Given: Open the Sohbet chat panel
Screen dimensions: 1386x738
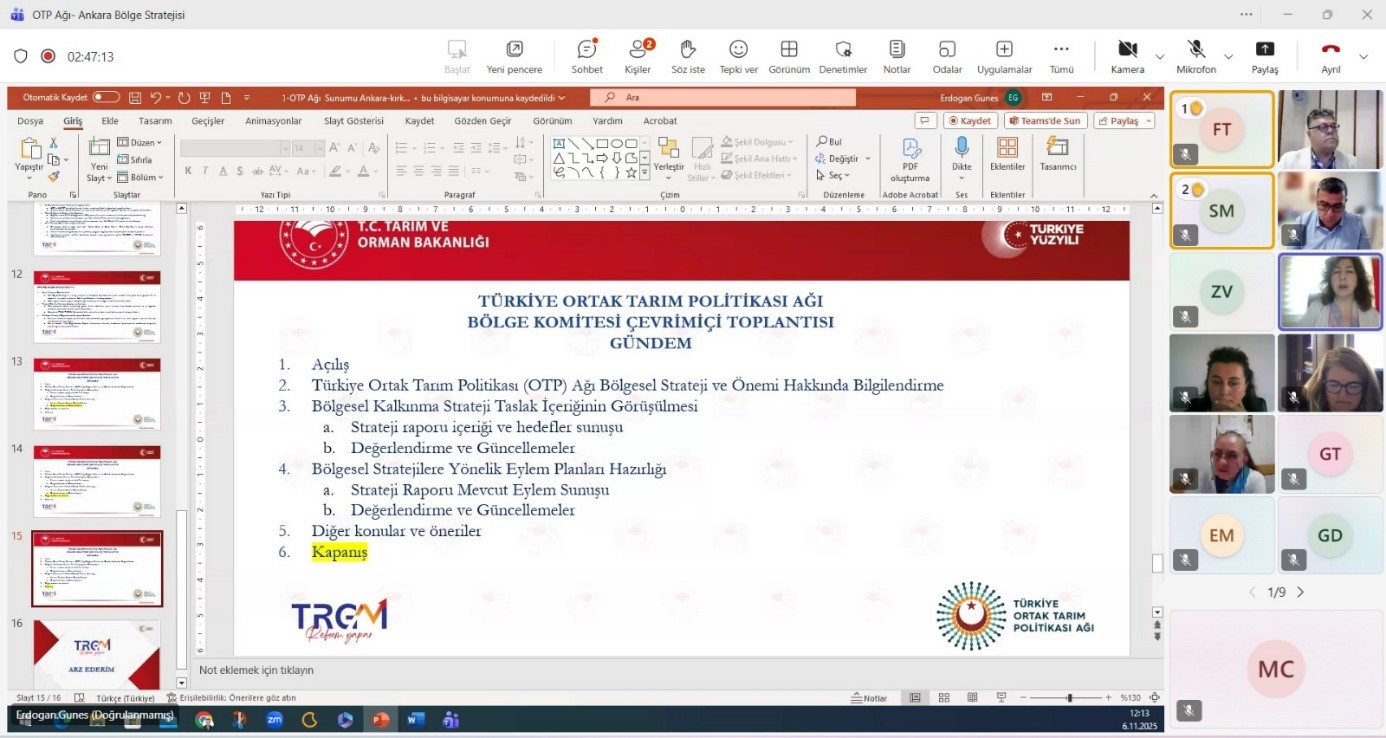Looking at the screenshot, I should (x=587, y=50).
